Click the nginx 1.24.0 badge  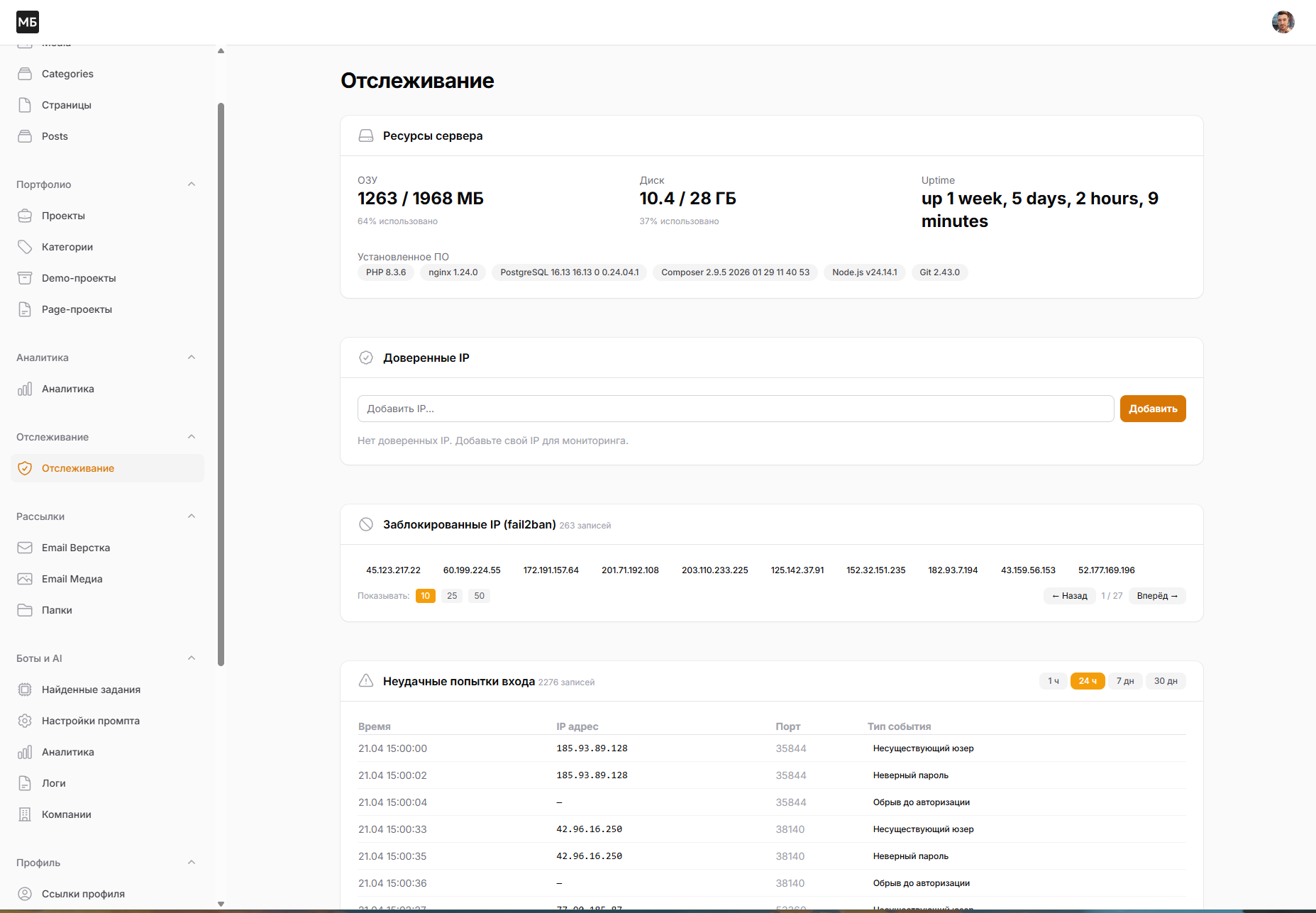click(453, 272)
